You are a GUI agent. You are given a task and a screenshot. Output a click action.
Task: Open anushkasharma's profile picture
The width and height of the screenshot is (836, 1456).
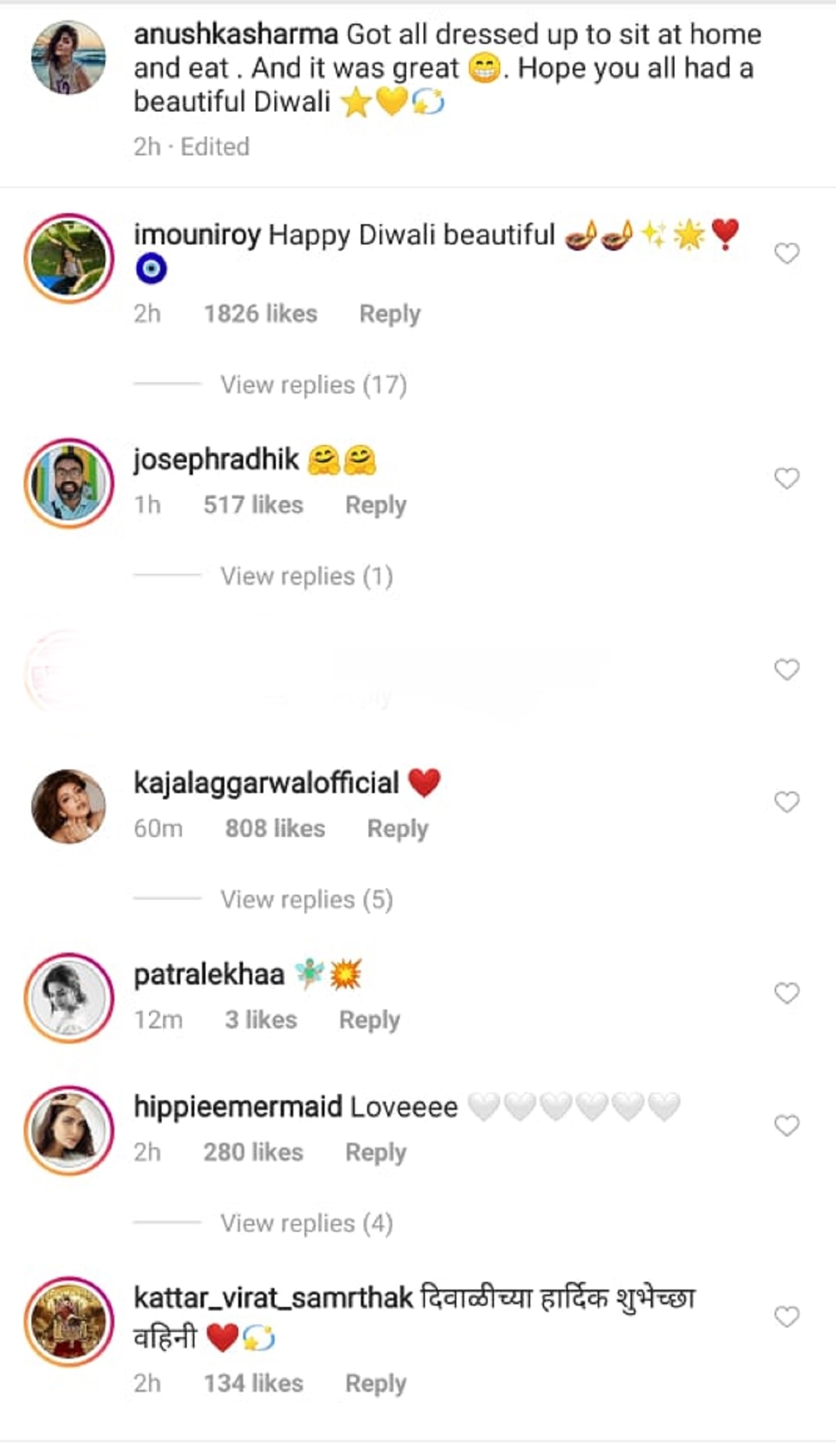[x=68, y=57]
